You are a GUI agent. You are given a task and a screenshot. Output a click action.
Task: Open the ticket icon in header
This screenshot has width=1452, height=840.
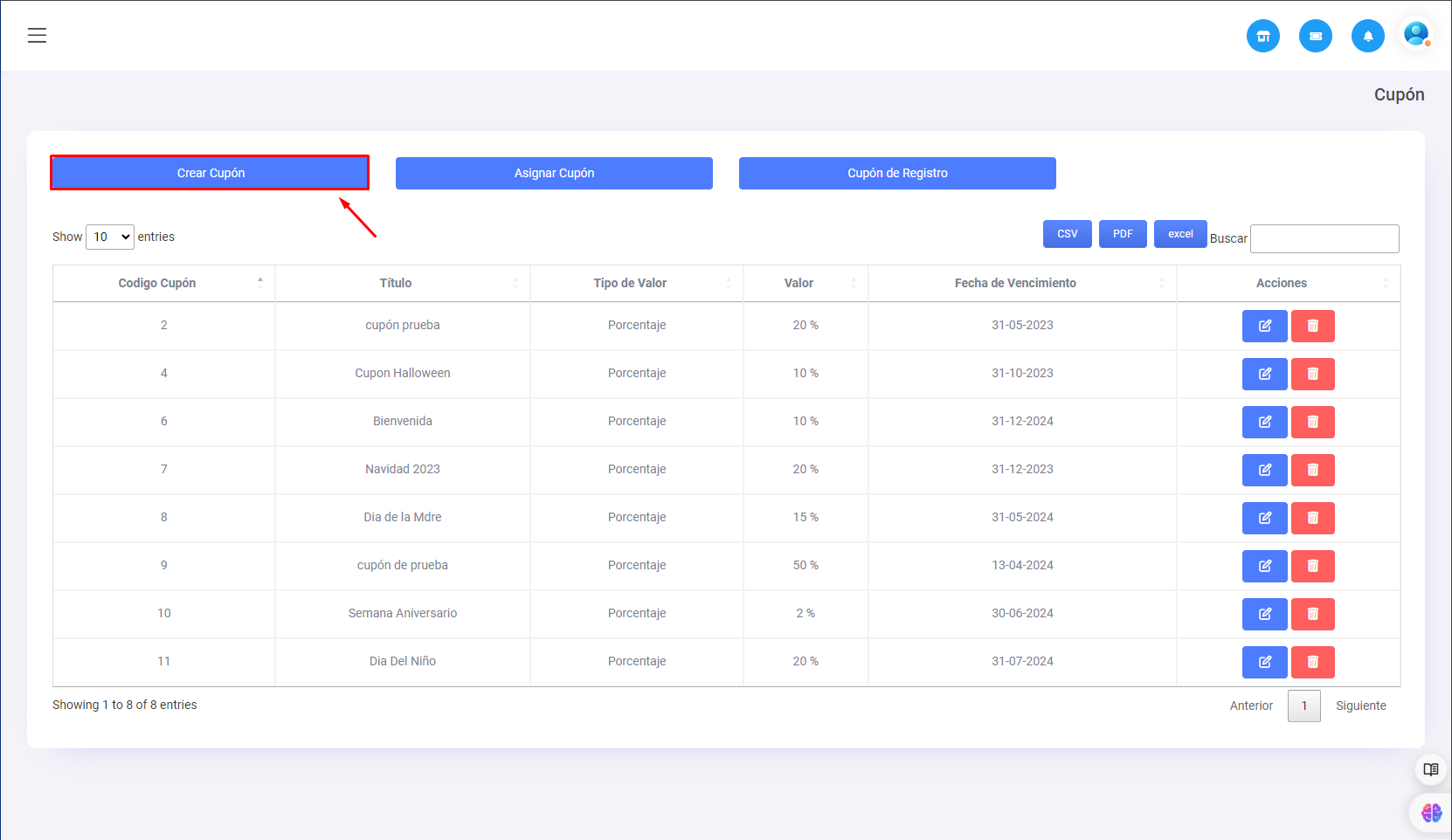coord(1315,36)
